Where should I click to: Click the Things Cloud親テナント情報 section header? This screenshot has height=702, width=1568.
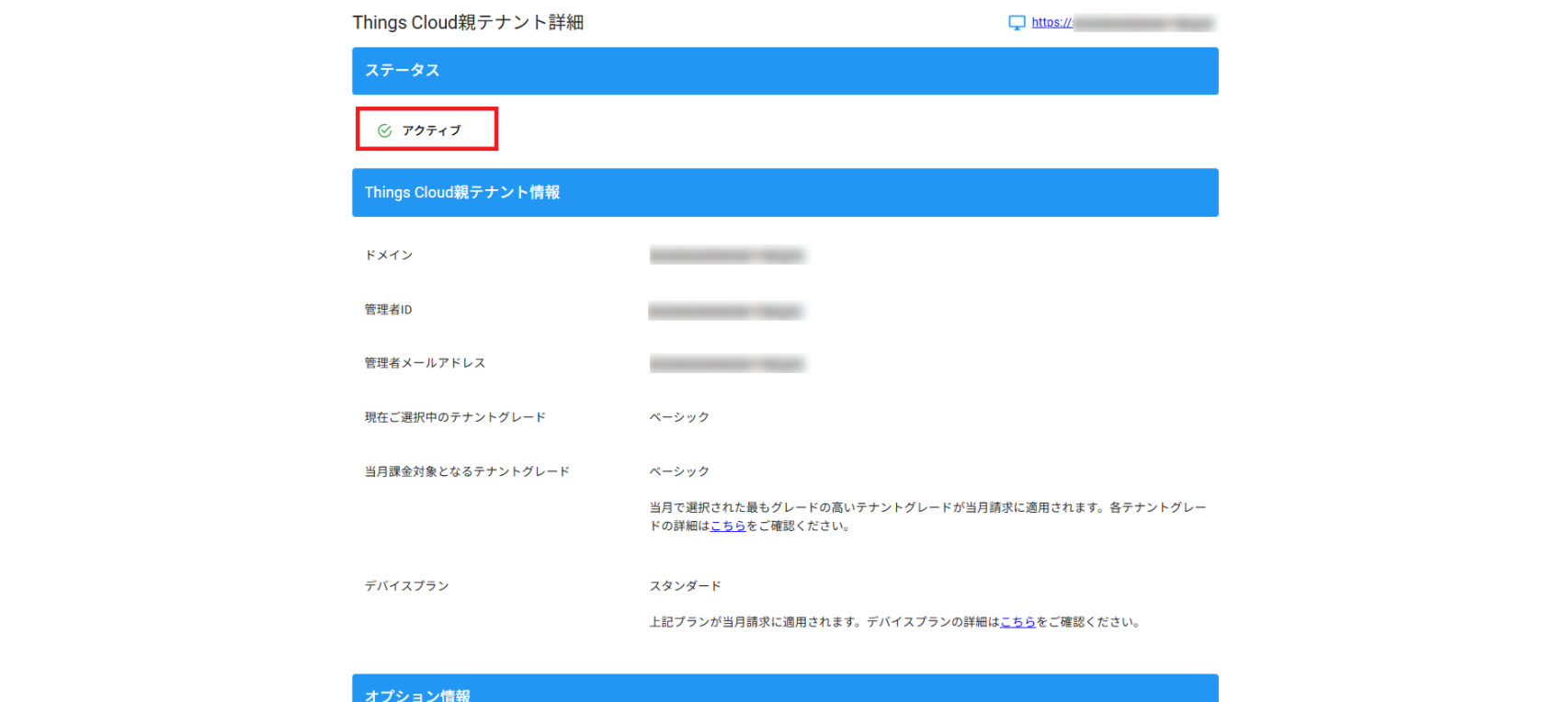click(x=785, y=192)
